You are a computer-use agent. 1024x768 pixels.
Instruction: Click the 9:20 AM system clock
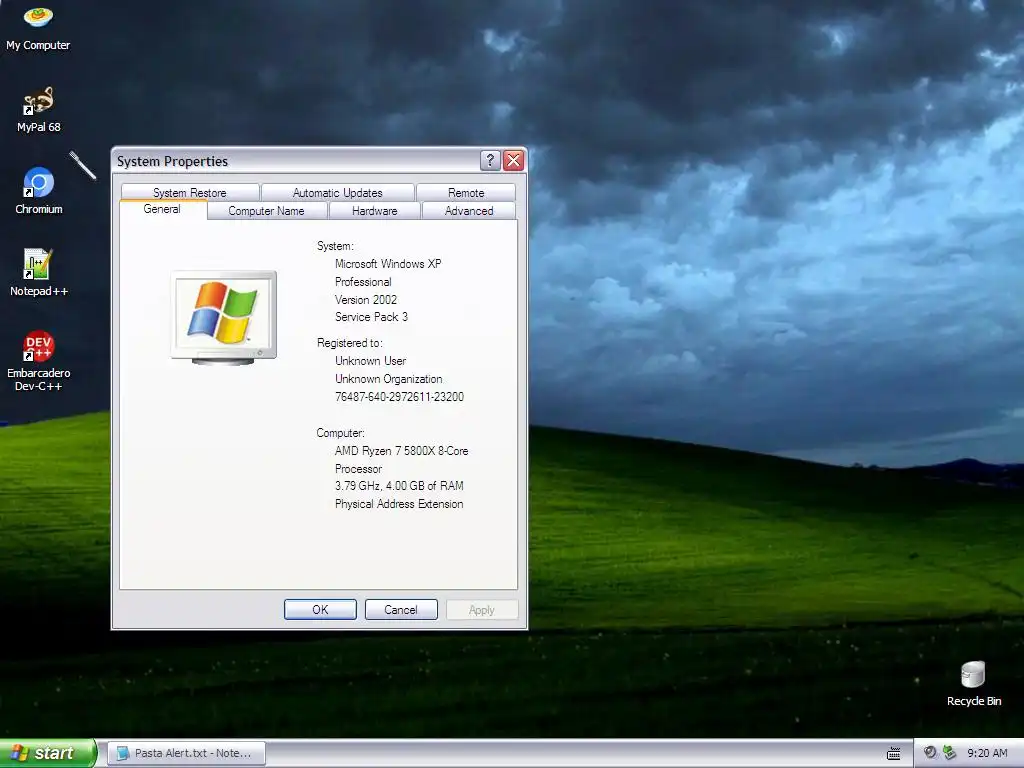point(987,753)
